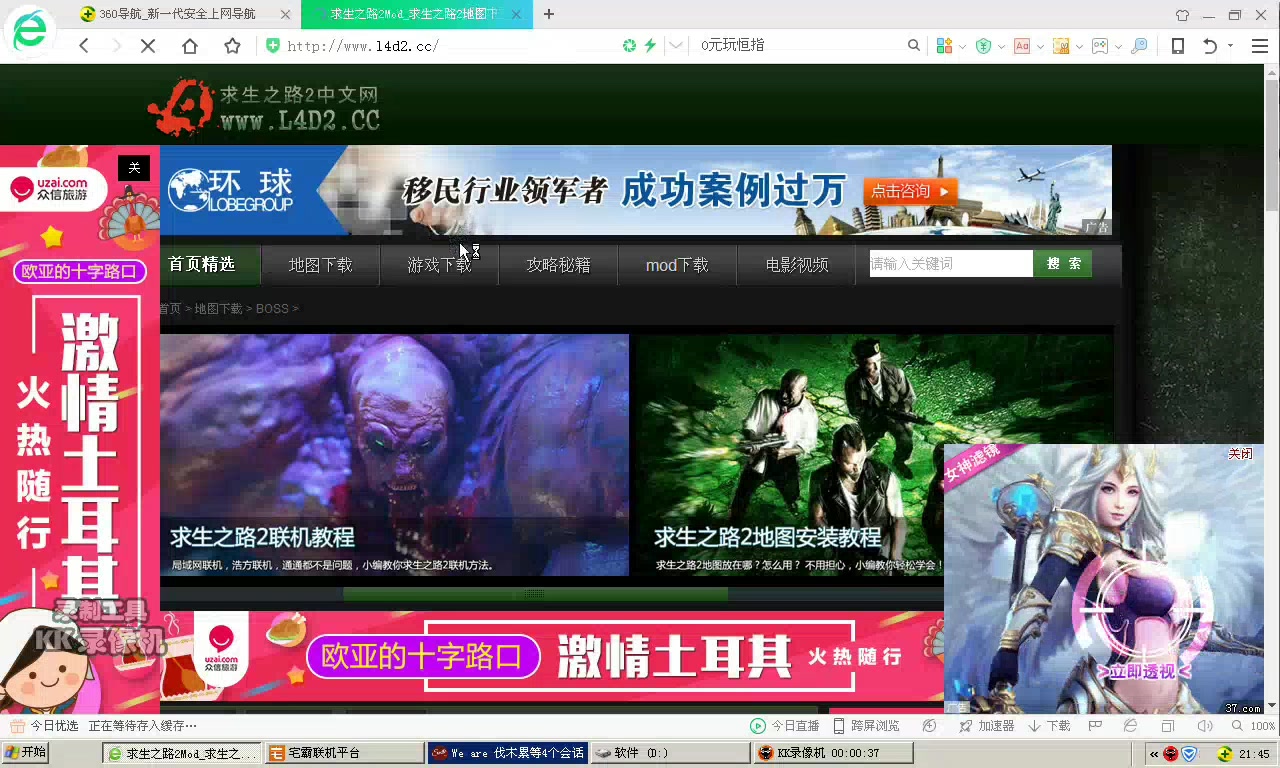Open the colorful apps grid extension icon
Screen dimensions: 1280x768
pyautogui.click(x=944, y=46)
